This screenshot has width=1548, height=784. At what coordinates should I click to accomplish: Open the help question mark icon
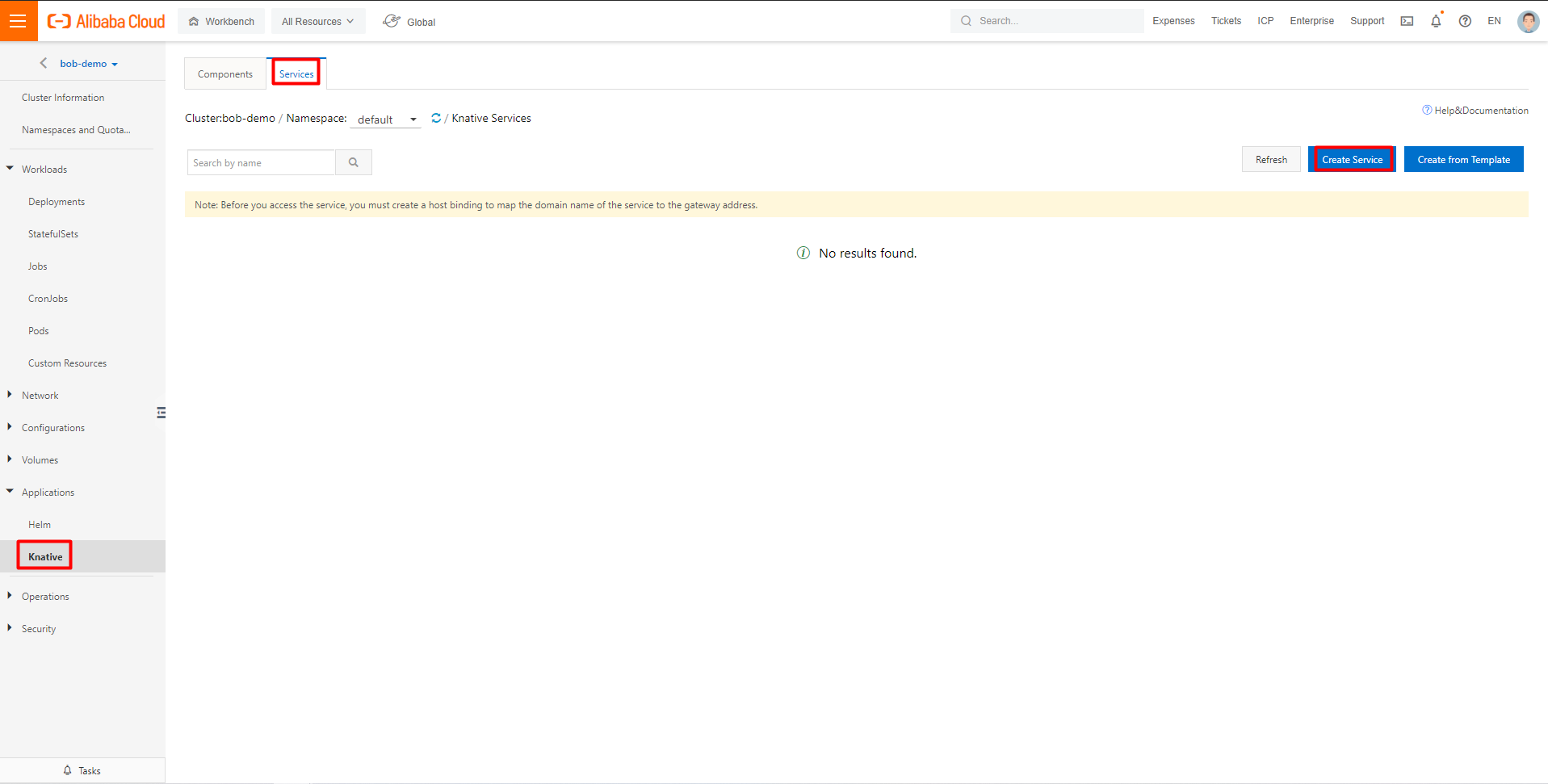(x=1465, y=21)
